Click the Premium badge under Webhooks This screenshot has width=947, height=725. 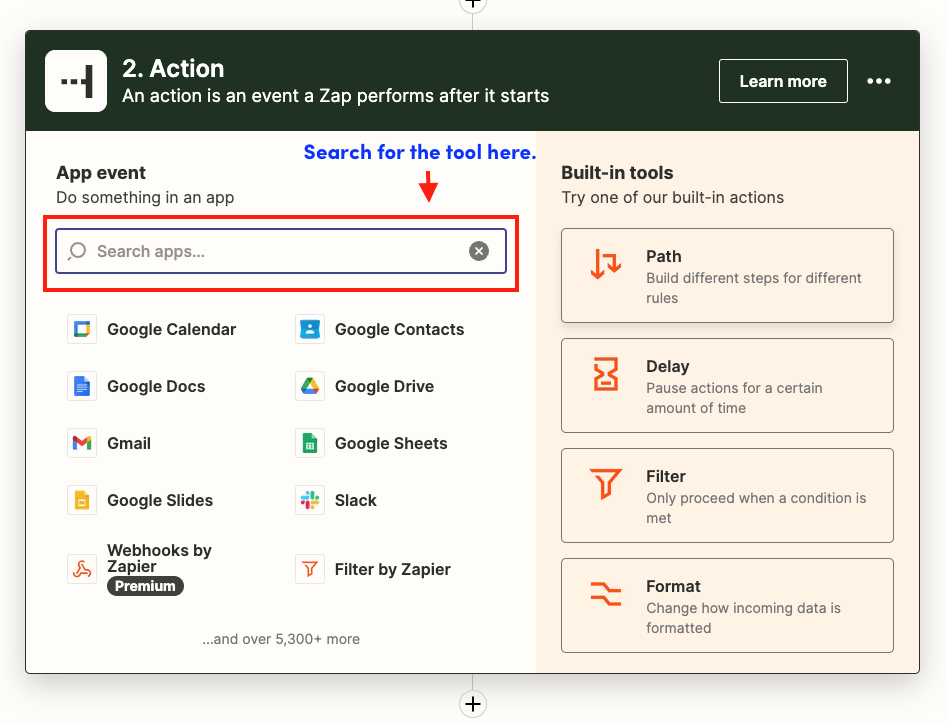coord(145,586)
